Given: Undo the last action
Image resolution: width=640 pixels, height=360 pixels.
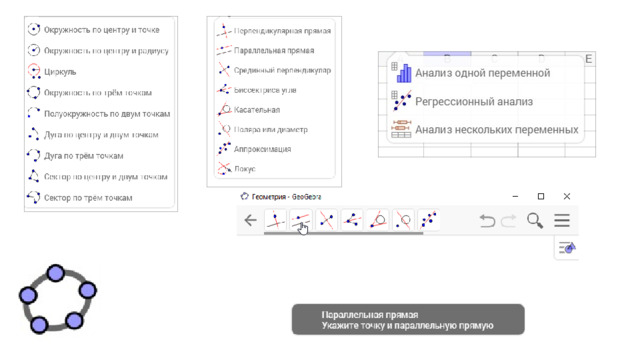Looking at the screenshot, I should tap(487, 221).
